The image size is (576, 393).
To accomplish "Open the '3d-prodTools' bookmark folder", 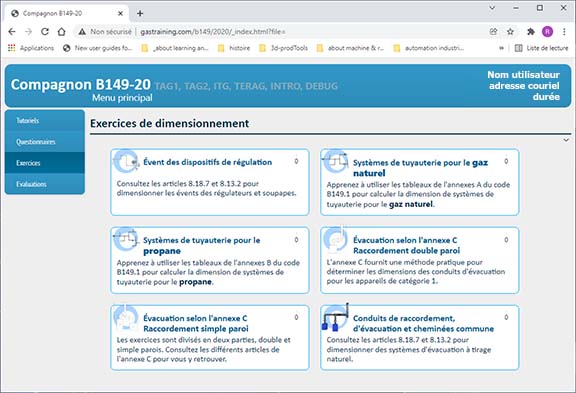I will (283, 48).
